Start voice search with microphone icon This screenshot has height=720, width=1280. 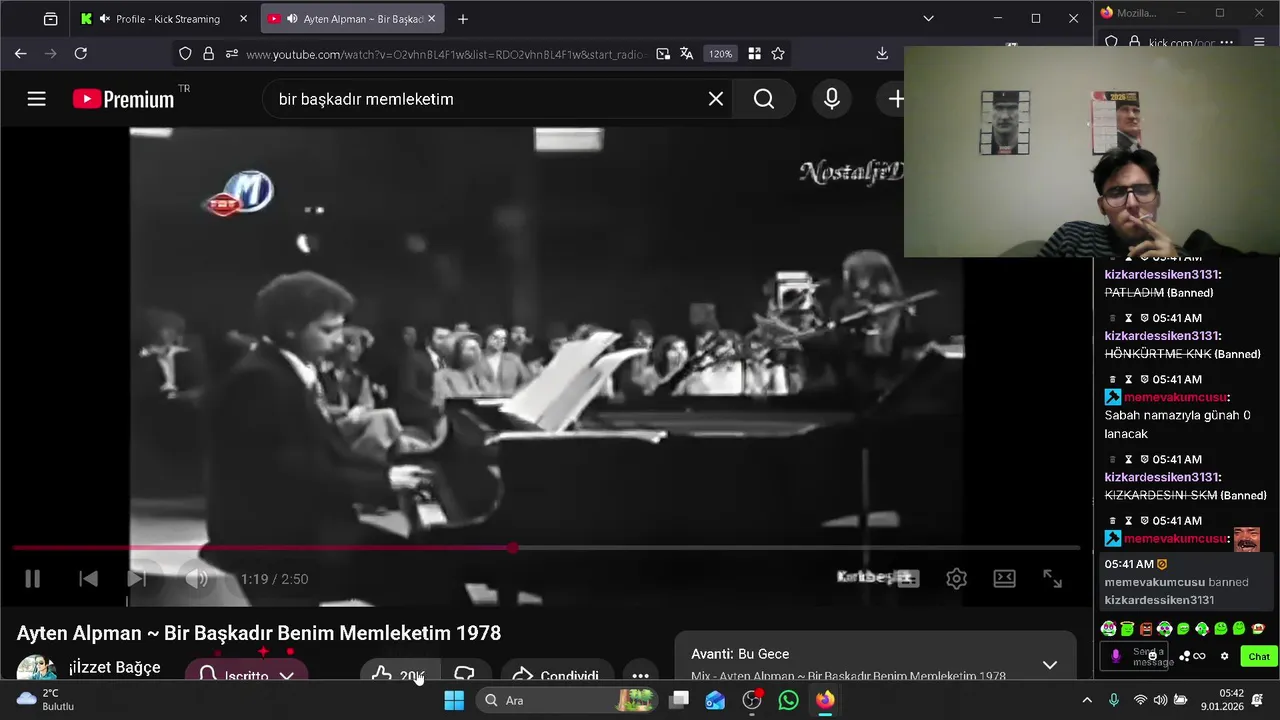(832, 99)
